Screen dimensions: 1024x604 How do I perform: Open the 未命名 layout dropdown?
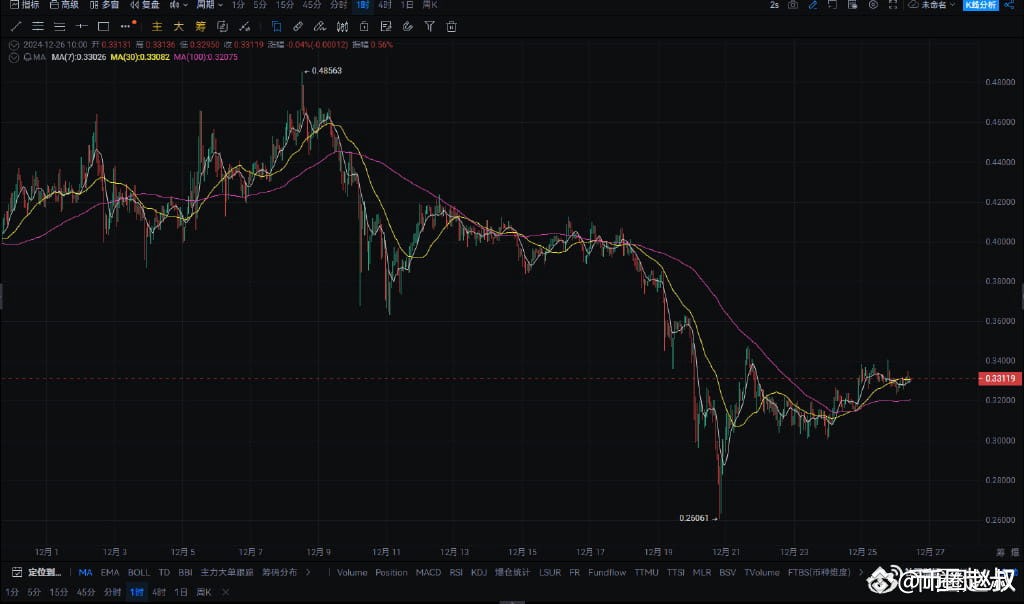[933, 5]
